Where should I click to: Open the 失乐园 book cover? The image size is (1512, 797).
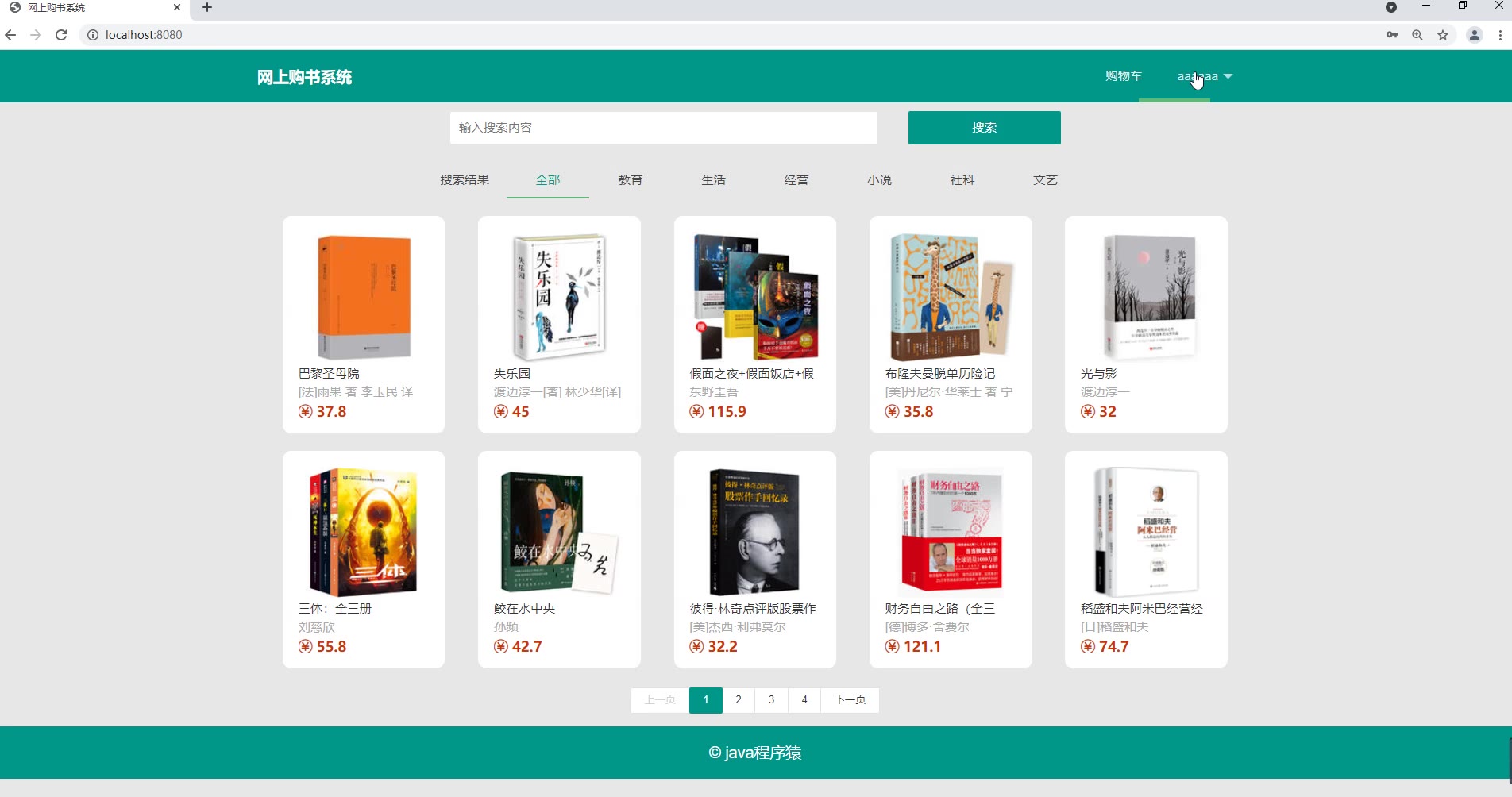[559, 297]
